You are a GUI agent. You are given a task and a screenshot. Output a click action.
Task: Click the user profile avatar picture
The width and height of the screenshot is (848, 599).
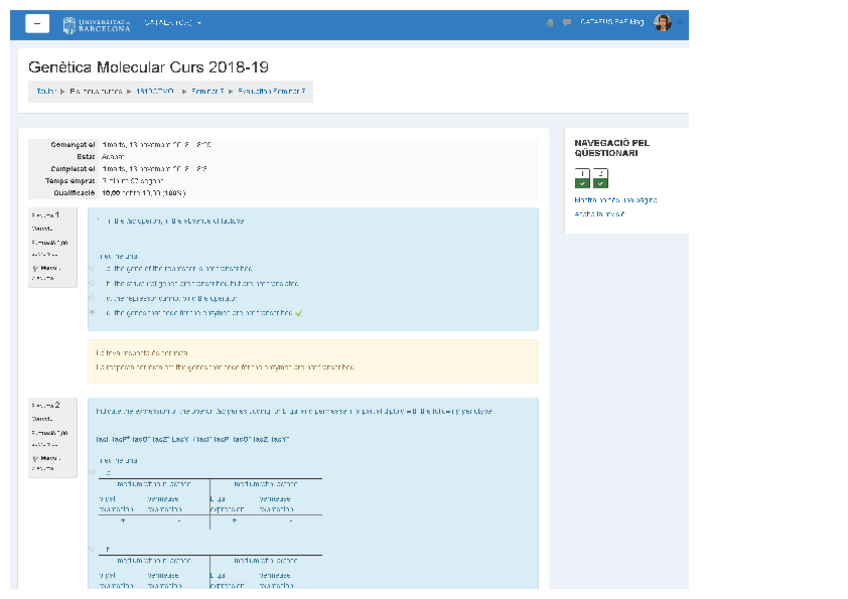pyautogui.click(x=662, y=23)
